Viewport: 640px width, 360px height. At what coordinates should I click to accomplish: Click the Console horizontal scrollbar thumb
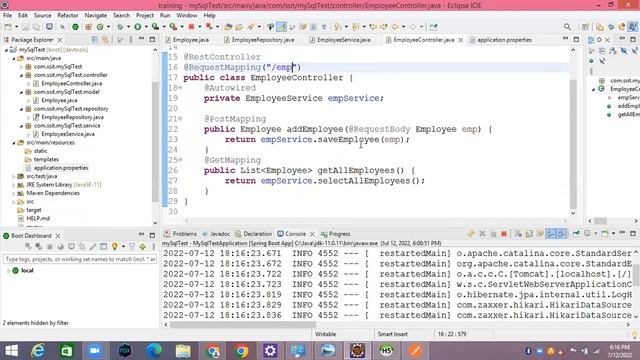coord(243,325)
